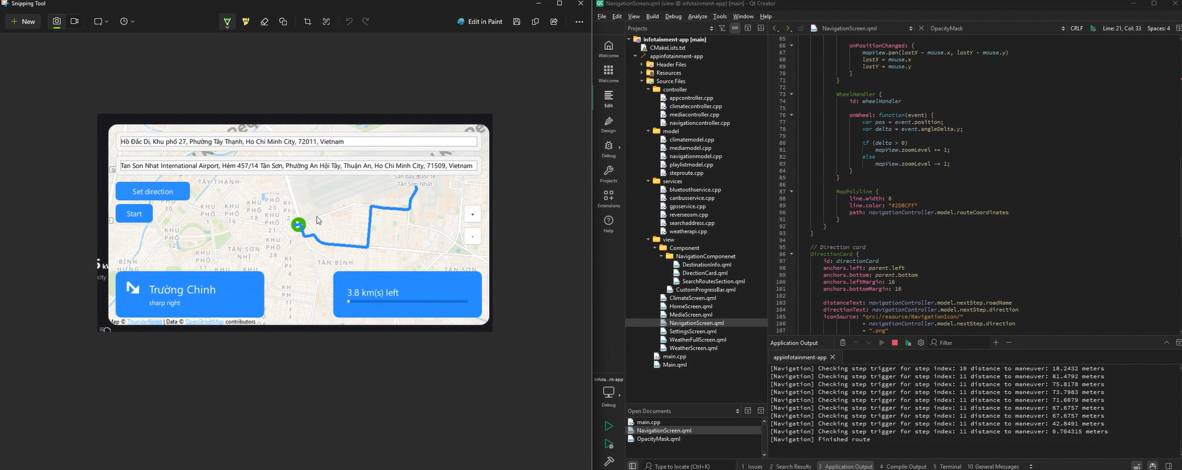This screenshot has height=470, width=1182.
Task: Click the remaining distance progress bar
Action: pos(407,301)
